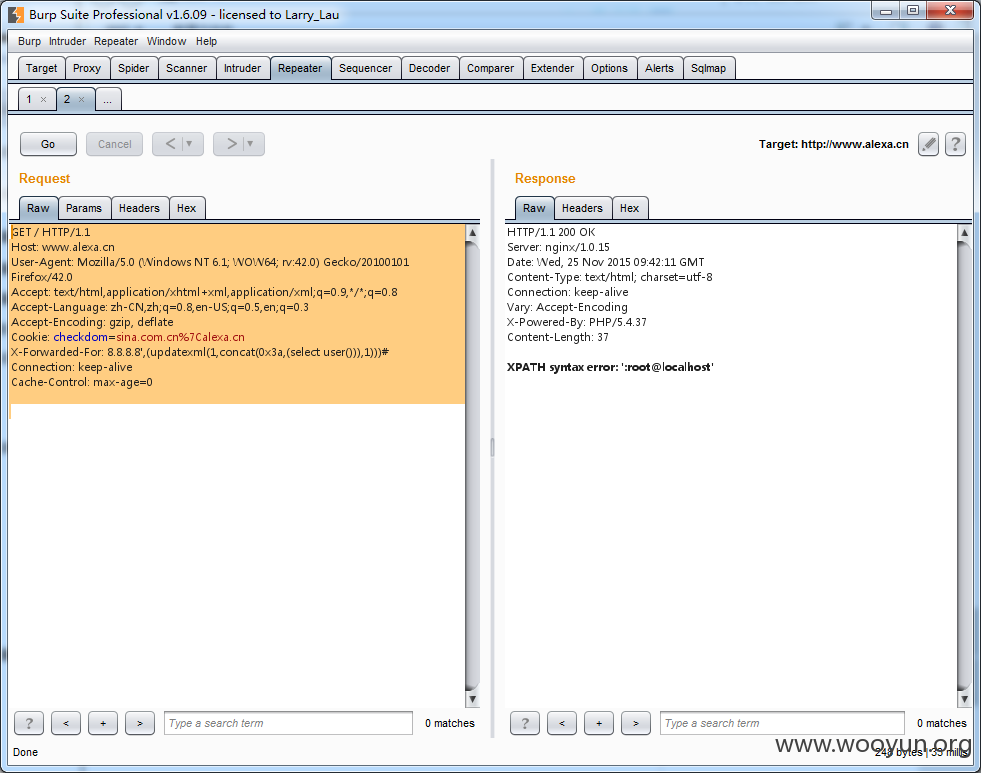Switch to the Spider tab

pos(133,68)
